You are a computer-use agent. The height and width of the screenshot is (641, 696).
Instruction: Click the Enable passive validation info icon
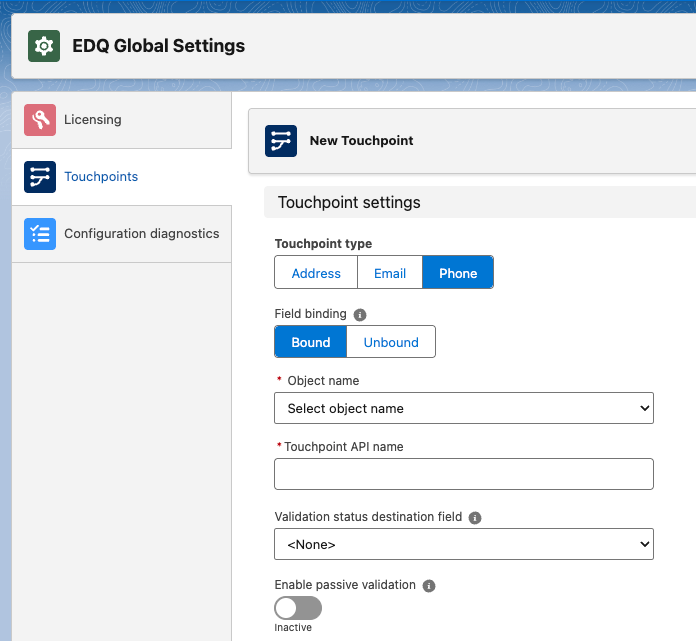tap(429, 586)
